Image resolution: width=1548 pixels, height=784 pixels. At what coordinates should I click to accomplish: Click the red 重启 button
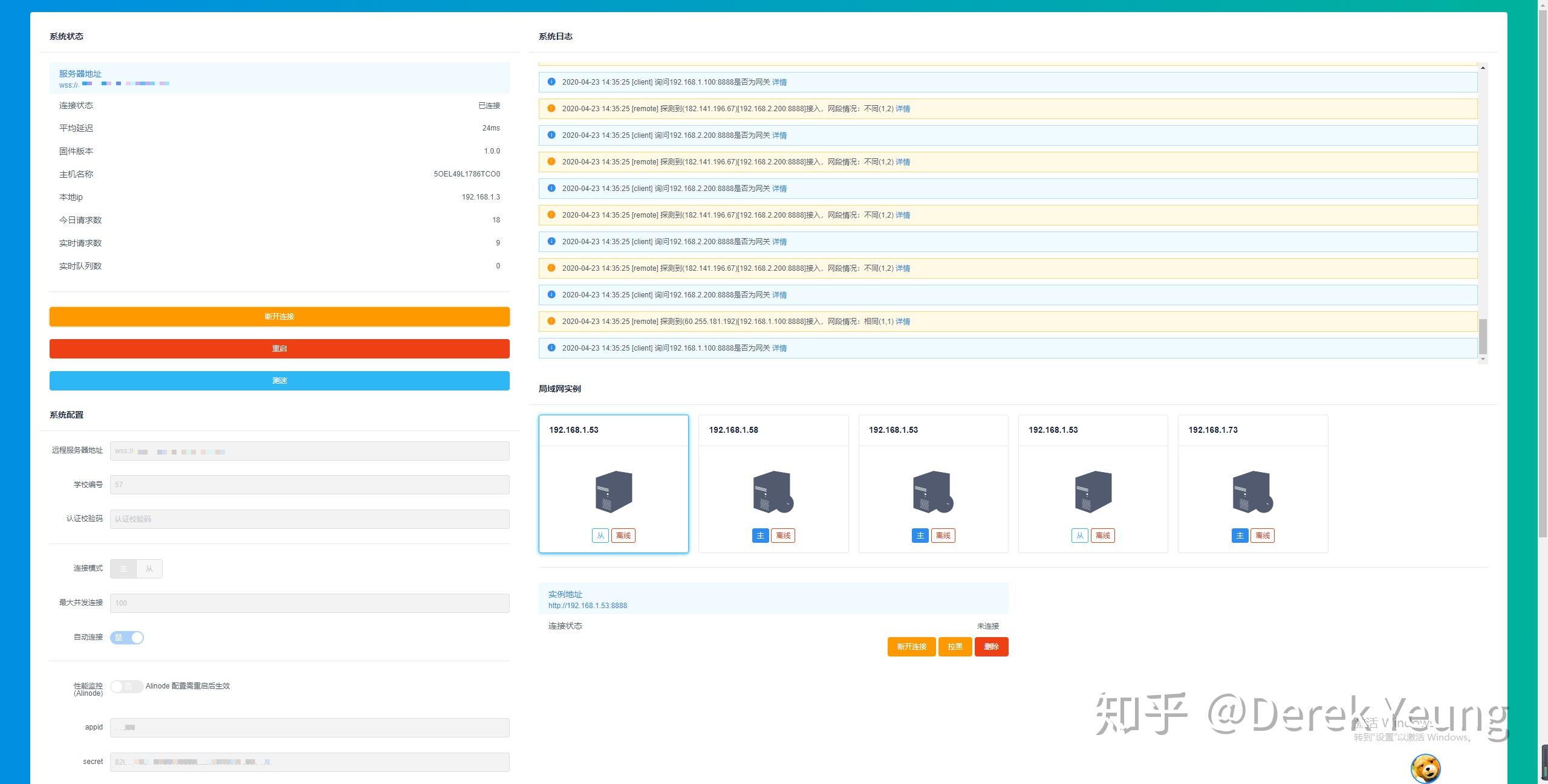[279, 349]
